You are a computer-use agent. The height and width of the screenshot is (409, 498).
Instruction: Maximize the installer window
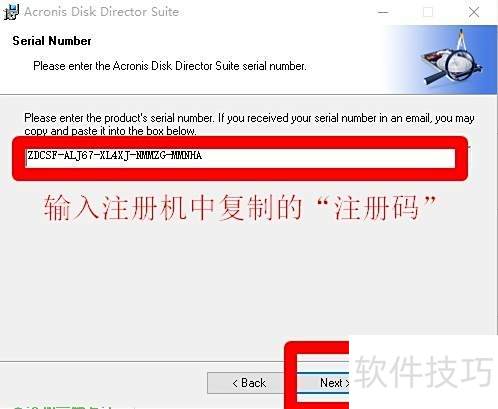click(x=428, y=12)
